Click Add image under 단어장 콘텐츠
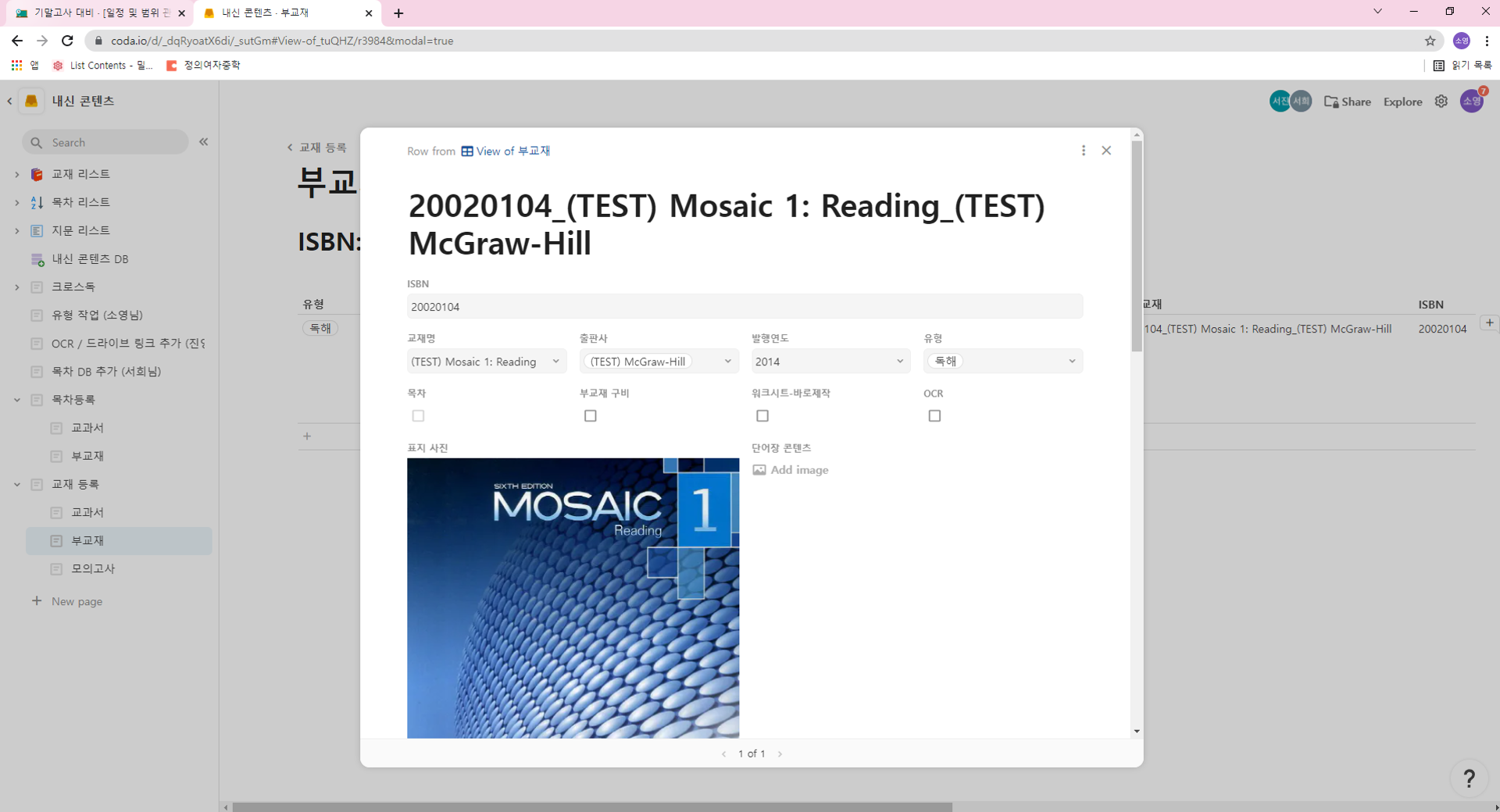This screenshot has width=1500, height=812. coord(791,470)
